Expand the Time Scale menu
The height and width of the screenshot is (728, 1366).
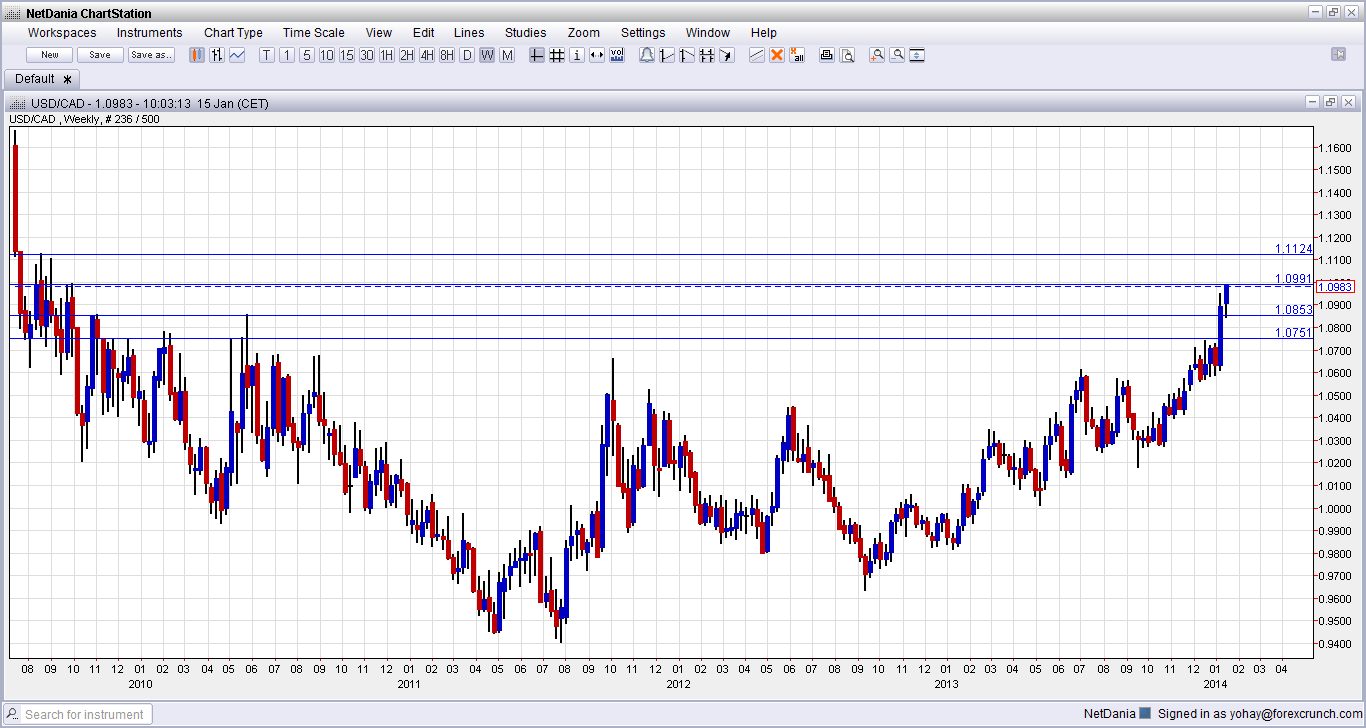313,33
